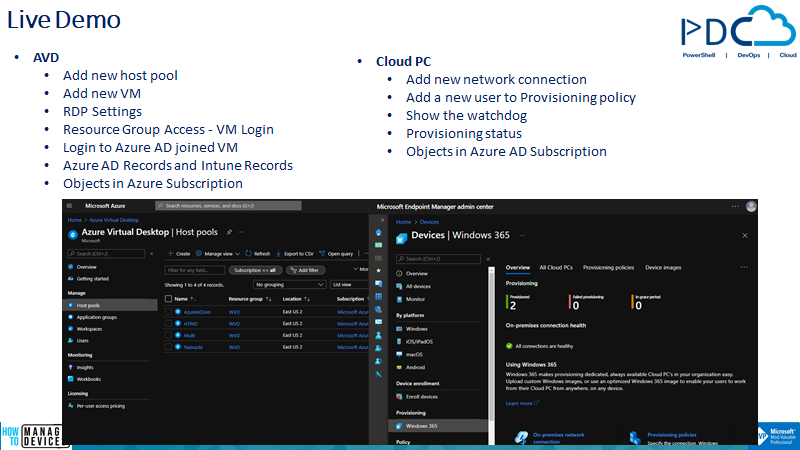
Task: Open WVD resource group in the HTMD row
Action: click(x=234, y=323)
